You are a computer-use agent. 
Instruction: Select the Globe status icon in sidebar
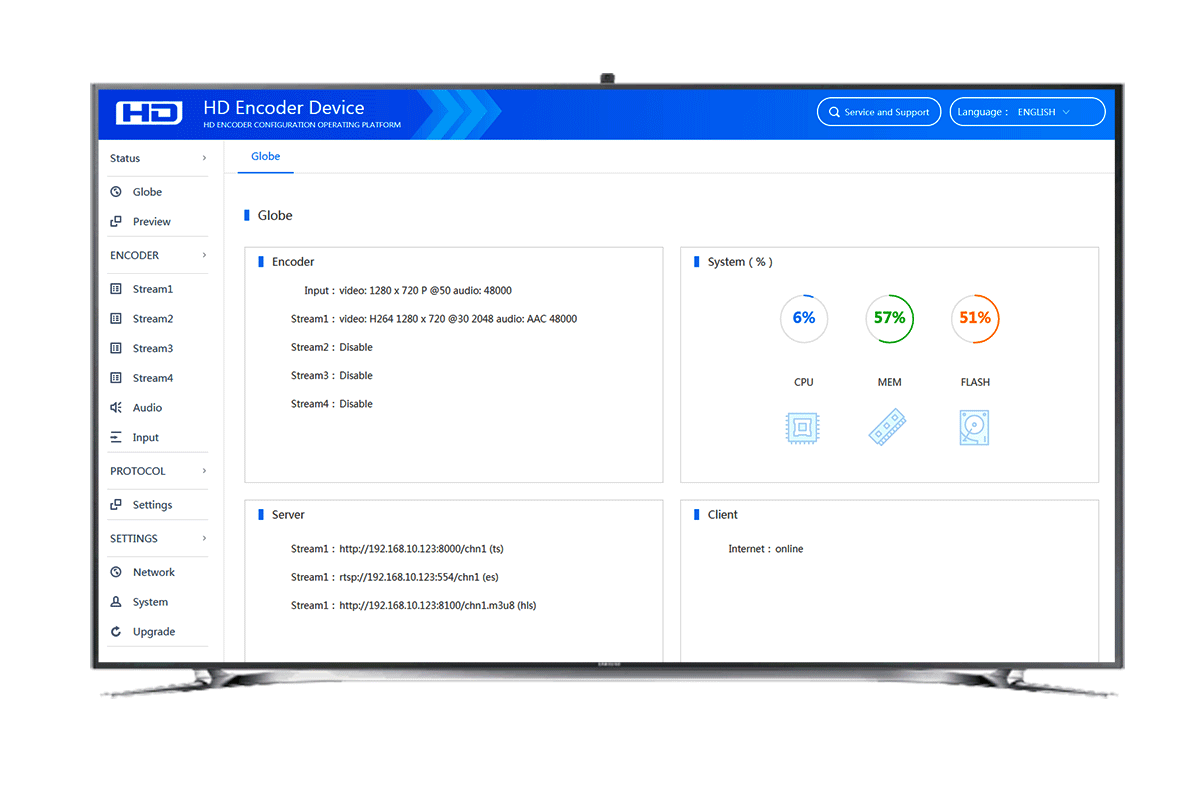(x=117, y=191)
